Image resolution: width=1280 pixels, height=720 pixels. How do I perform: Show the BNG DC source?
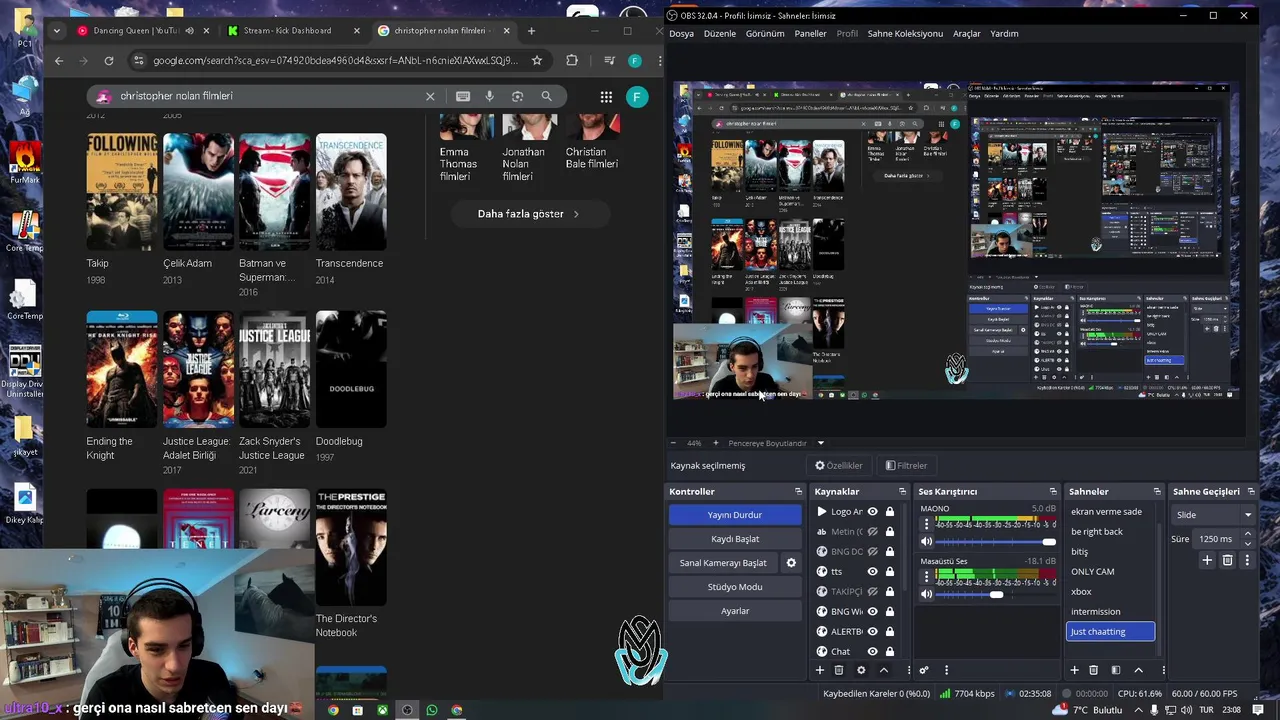pyautogui.click(x=873, y=551)
